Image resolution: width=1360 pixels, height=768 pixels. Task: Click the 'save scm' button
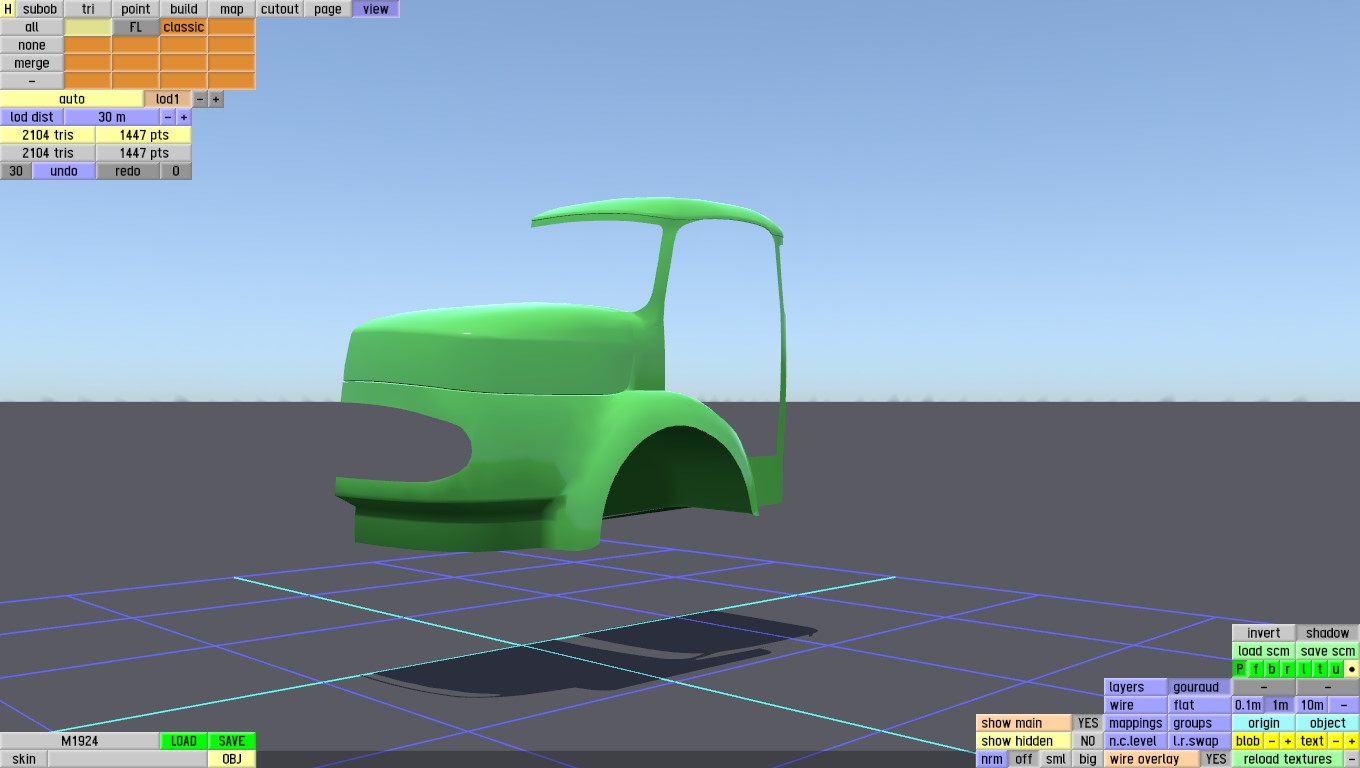pos(1328,651)
